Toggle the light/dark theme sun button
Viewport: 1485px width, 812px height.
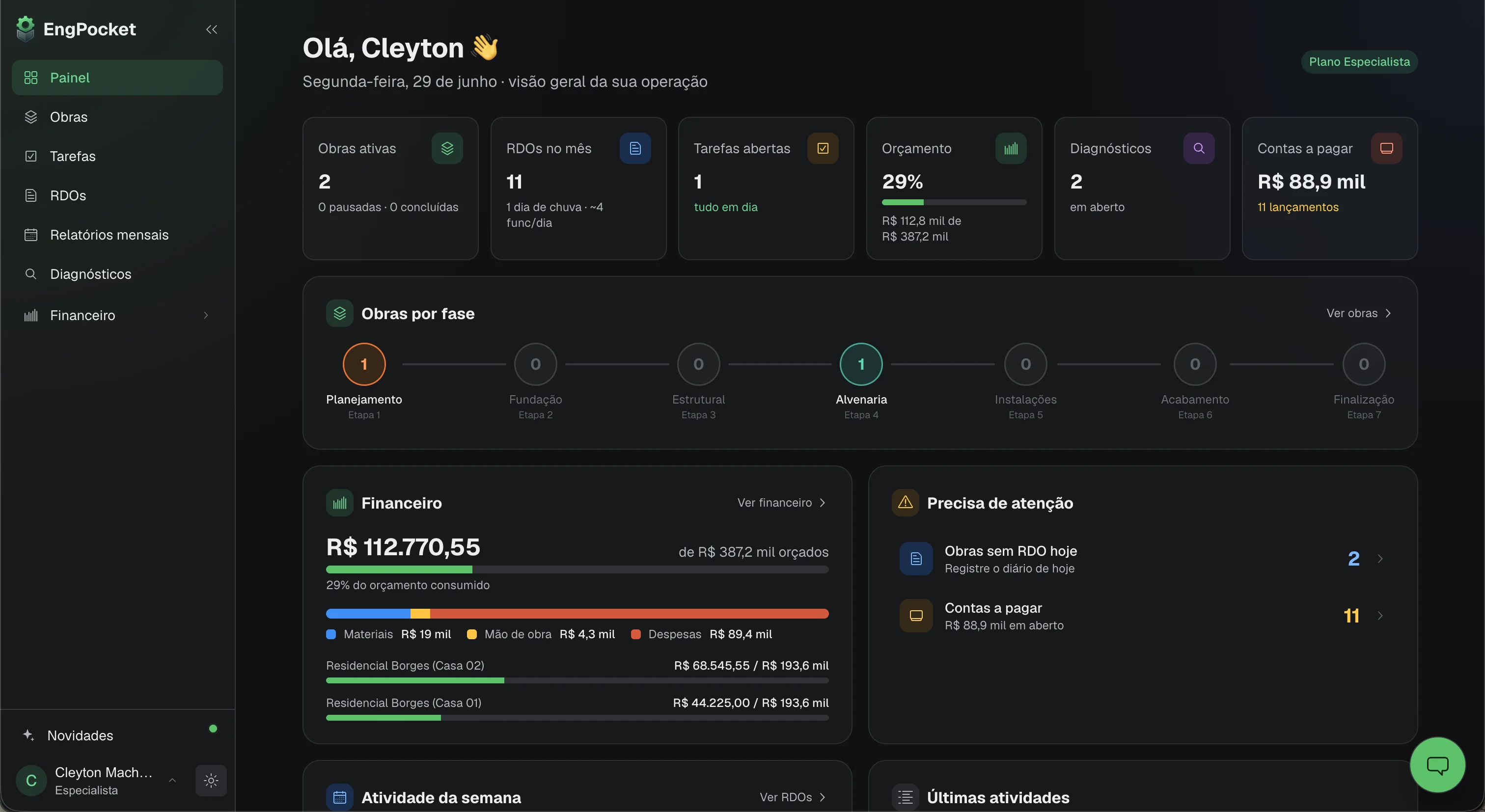[211, 780]
